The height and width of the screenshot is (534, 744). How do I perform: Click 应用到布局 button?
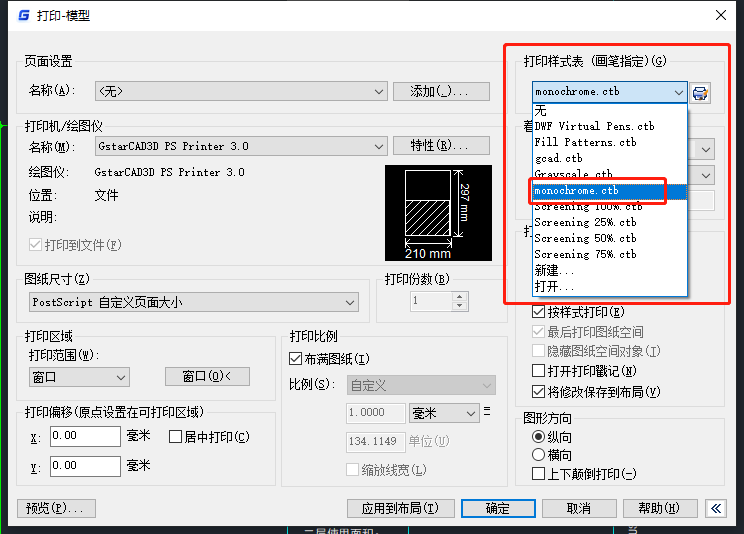click(x=401, y=508)
